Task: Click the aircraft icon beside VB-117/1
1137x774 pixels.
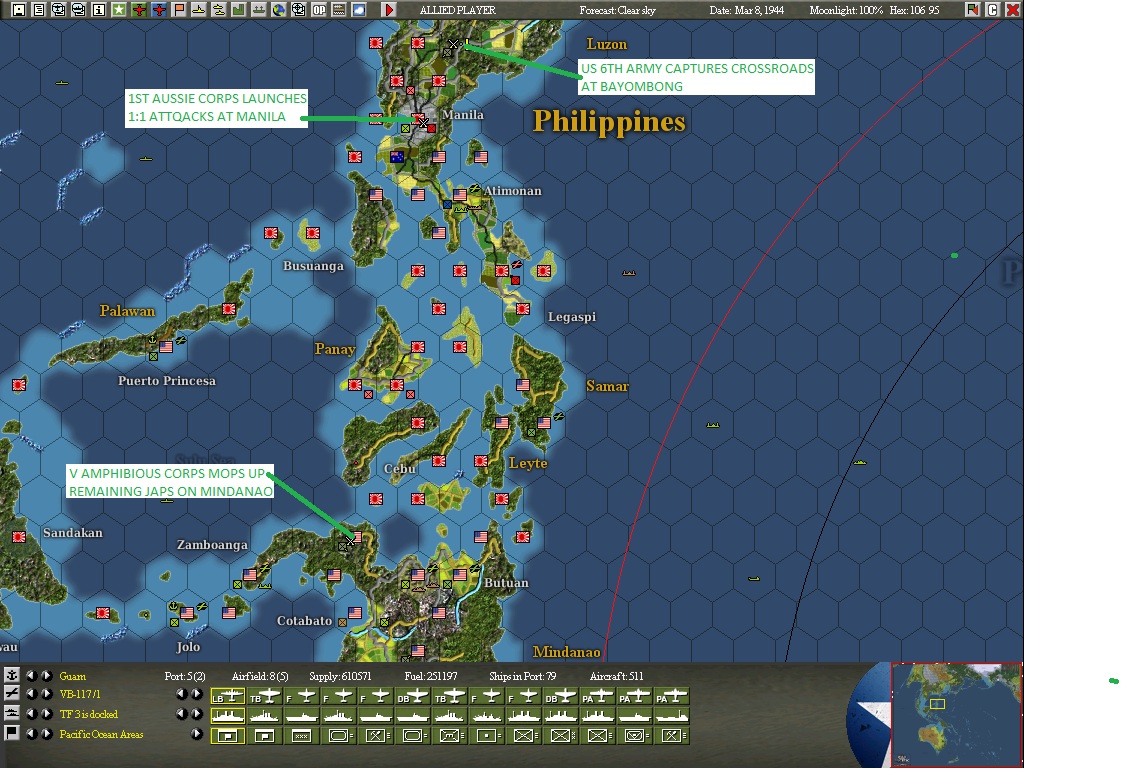Action: click(12, 693)
